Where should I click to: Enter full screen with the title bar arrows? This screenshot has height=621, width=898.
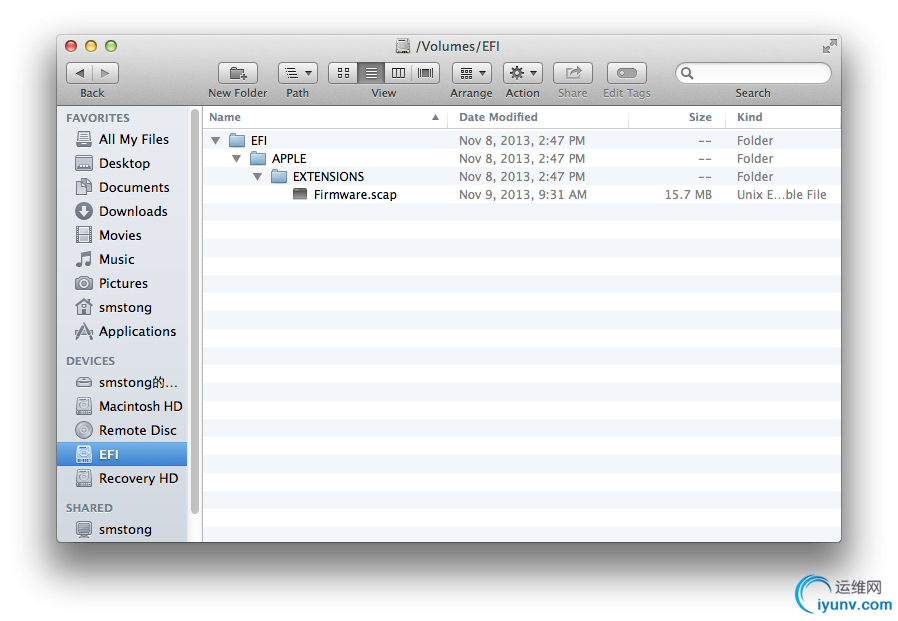click(829, 46)
